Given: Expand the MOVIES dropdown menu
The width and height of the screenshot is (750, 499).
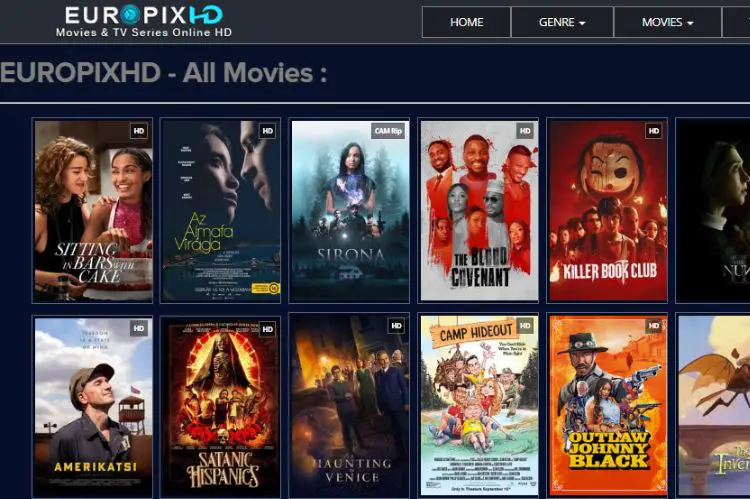Looking at the screenshot, I should [667, 22].
